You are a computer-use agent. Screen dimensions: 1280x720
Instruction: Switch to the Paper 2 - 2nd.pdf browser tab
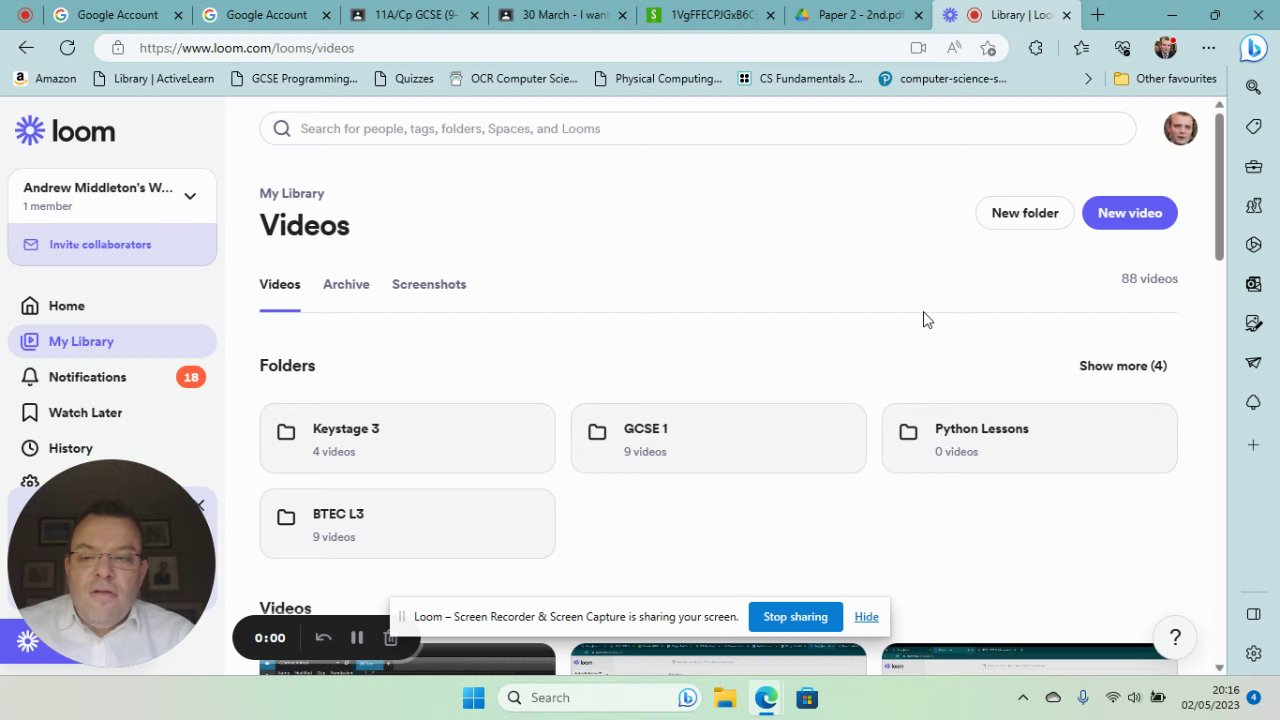click(858, 15)
